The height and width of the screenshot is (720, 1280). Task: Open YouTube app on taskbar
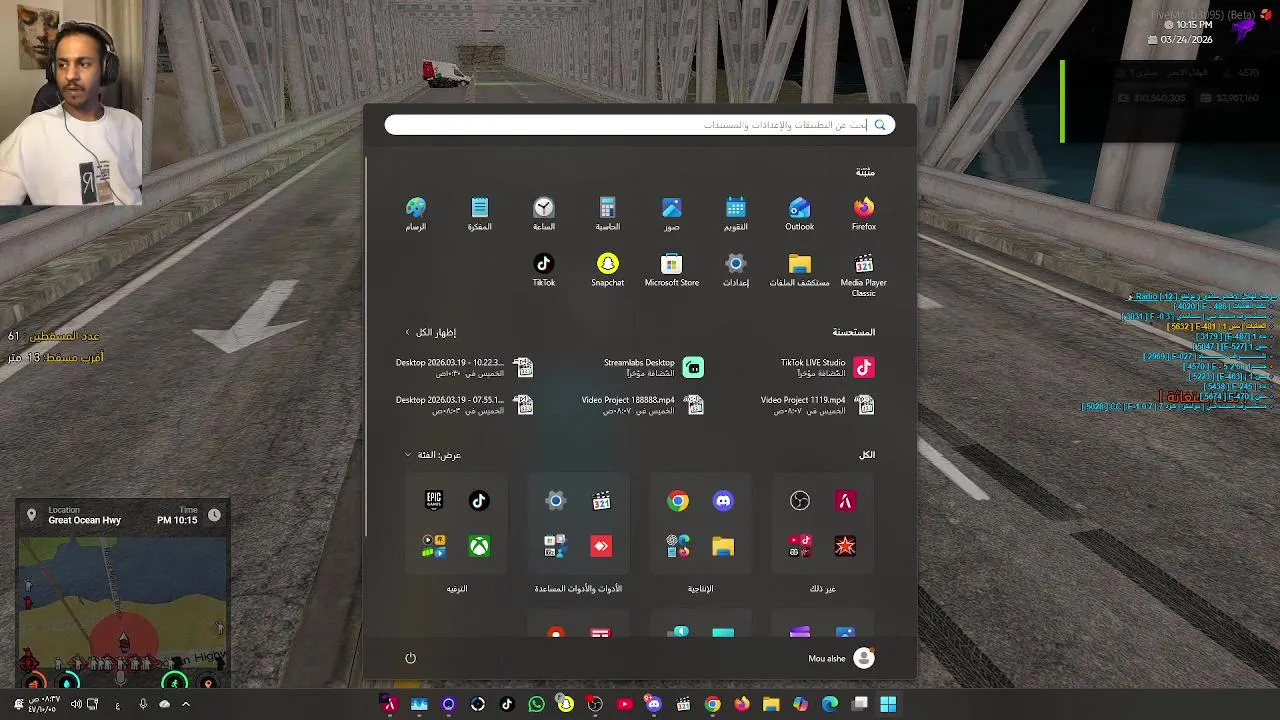625,704
